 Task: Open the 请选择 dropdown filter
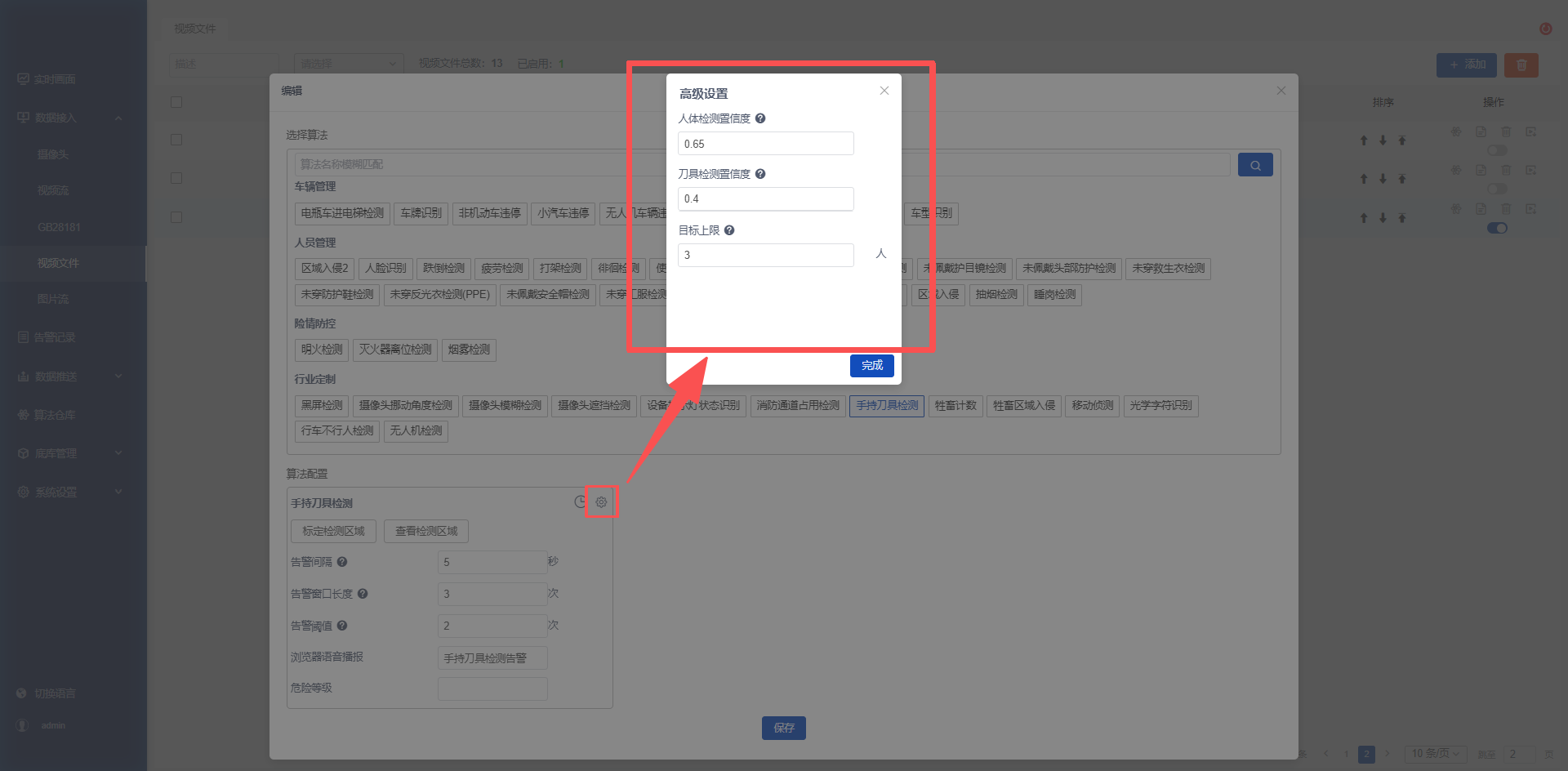point(350,64)
